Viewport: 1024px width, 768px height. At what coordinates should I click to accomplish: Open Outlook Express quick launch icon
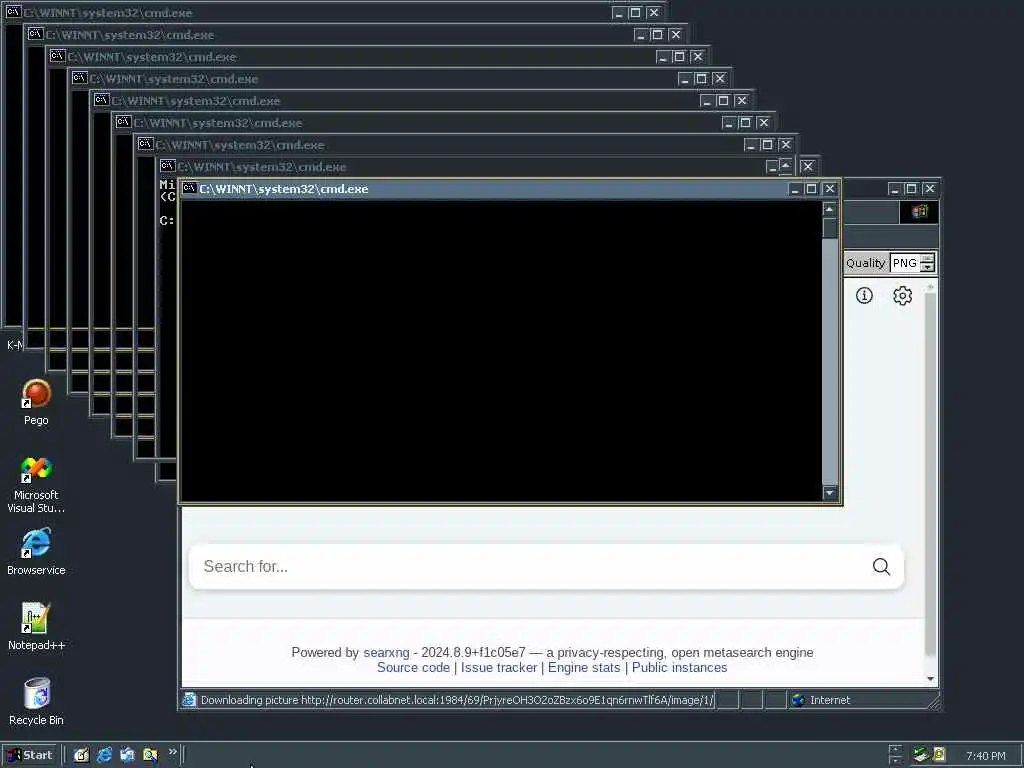[x=127, y=755]
